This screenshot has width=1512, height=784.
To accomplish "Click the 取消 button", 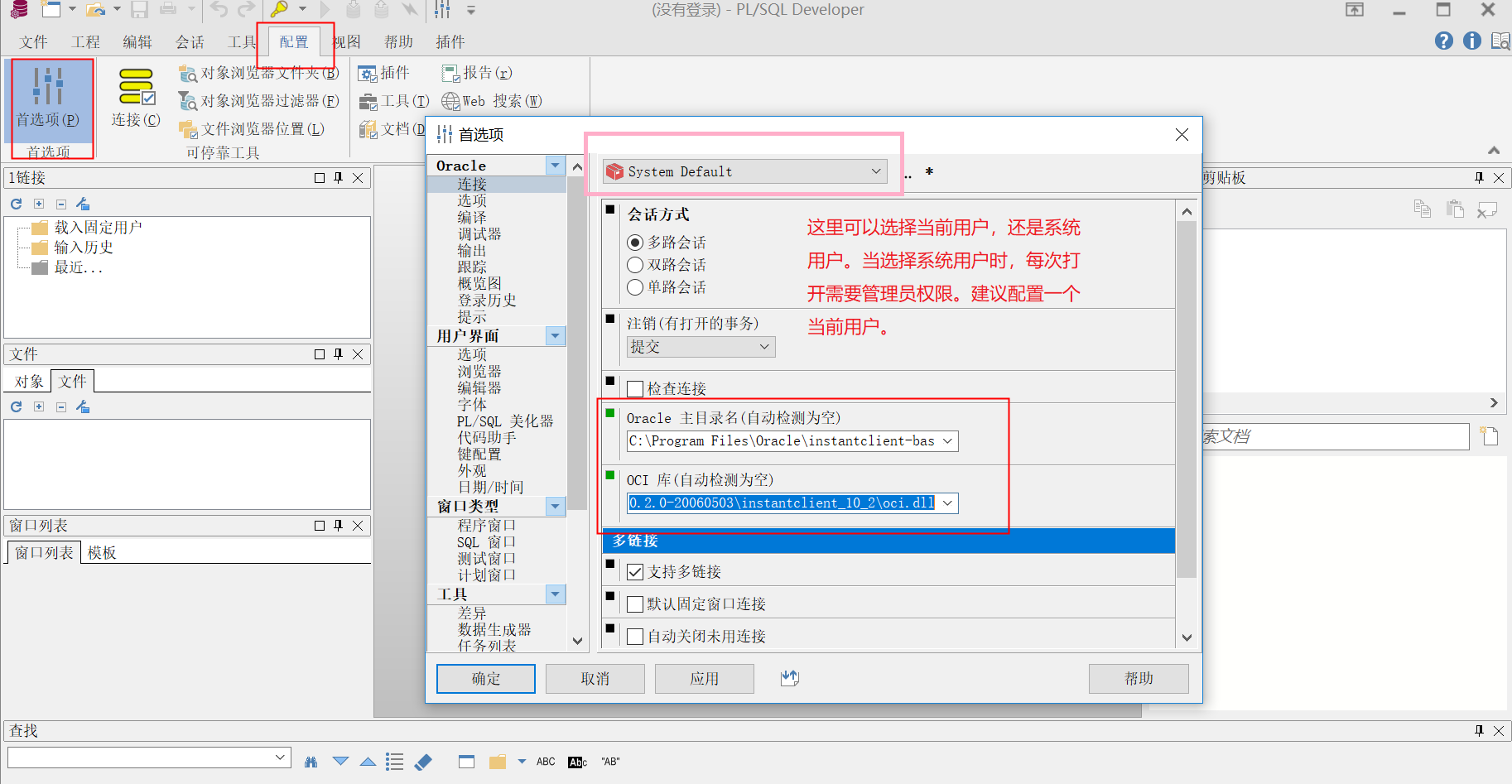I will (595, 679).
